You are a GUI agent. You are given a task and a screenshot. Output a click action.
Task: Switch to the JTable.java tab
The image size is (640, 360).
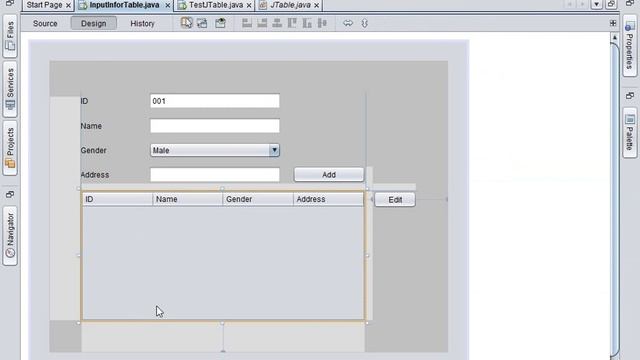pos(290,5)
